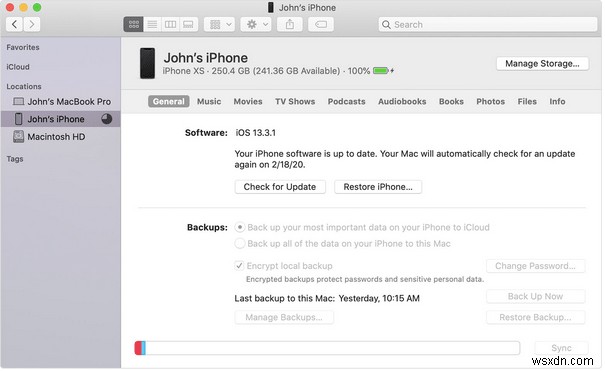Click Manage Backups button
This screenshot has width=605, height=371.
click(x=284, y=317)
